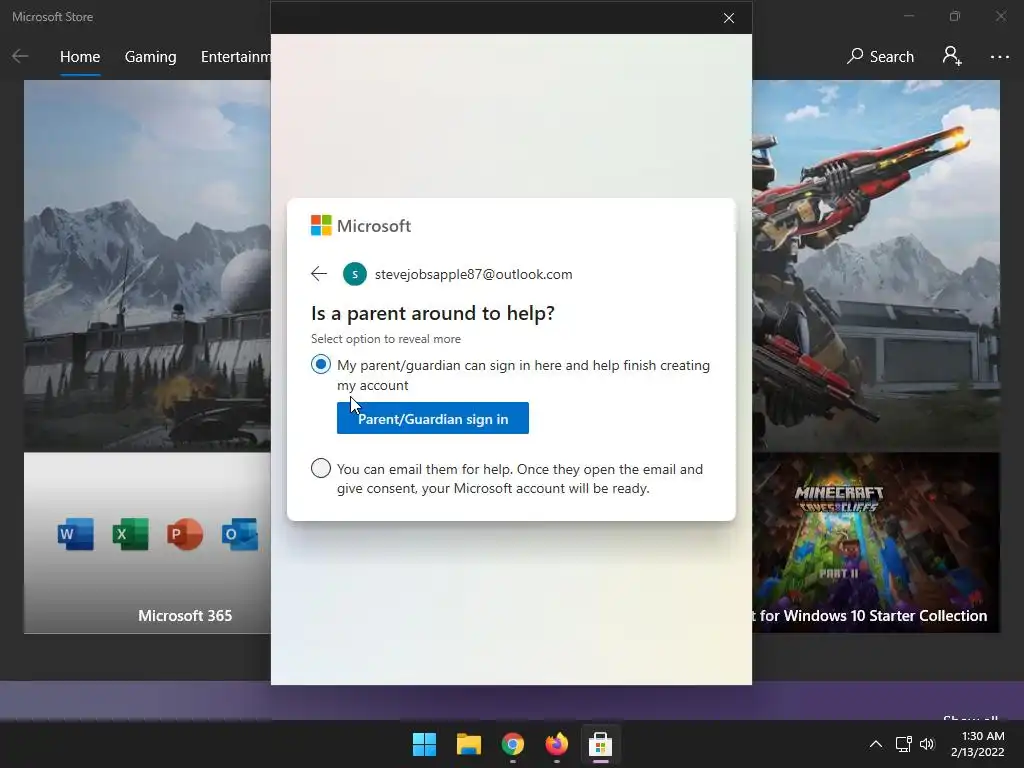Image resolution: width=1024 pixels, height=768 pixels.
Task: Open File Explorer from taskbar
Action: (x=469, y=744)
